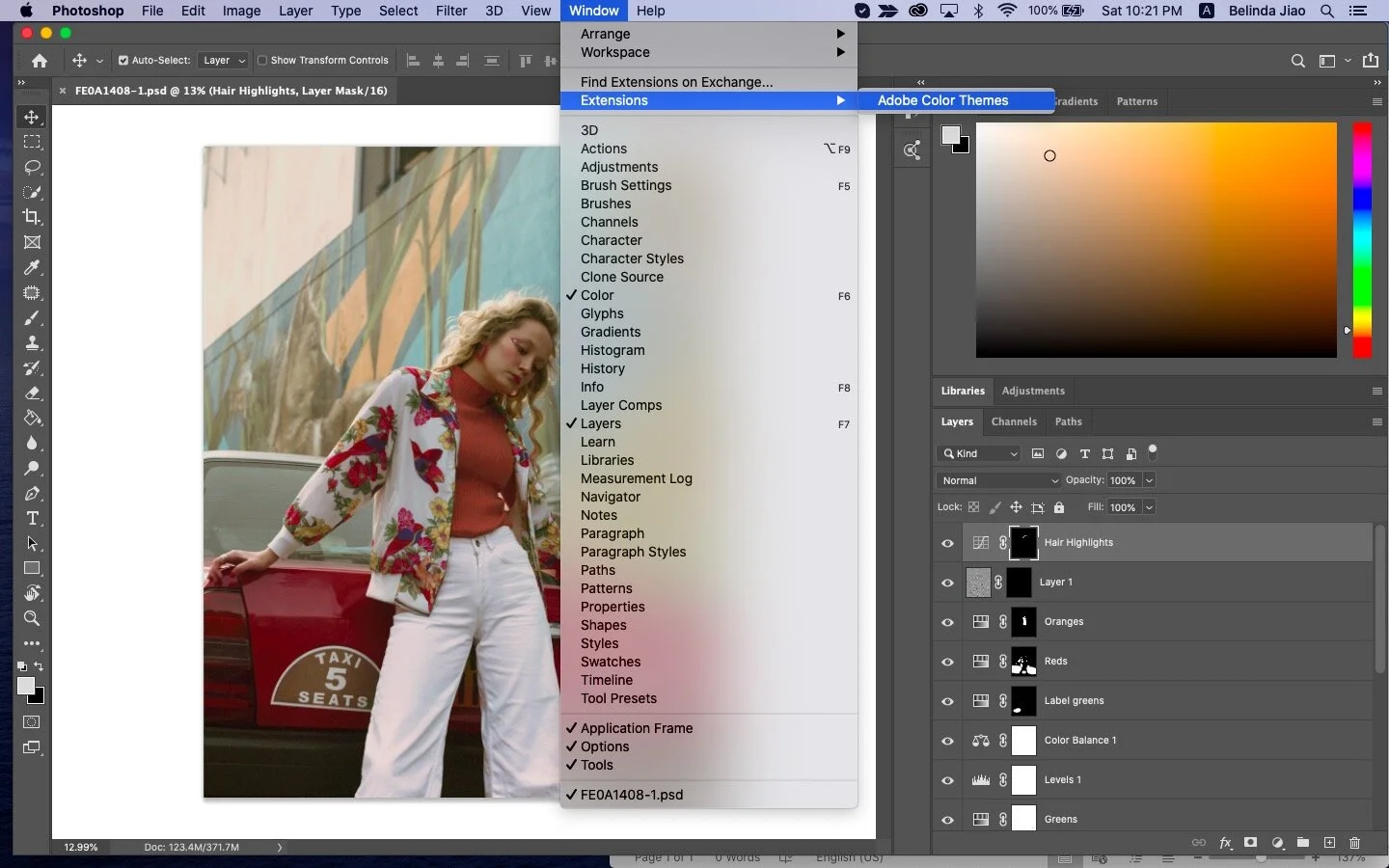The height and width of the screenshot is (868, 1389).
Task: Select the Zoom tool in toolbar
Action: pos(32,618)
